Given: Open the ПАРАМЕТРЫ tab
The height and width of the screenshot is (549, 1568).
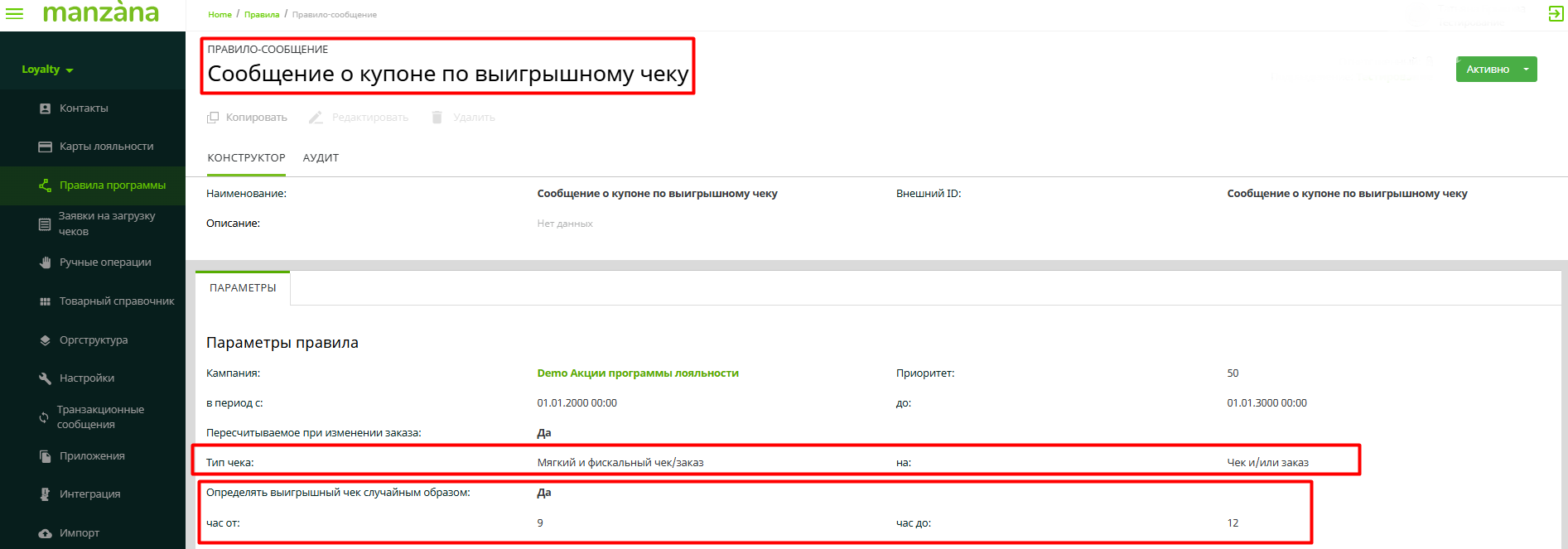Looking at the screenshot, I should (x=243, y=288).
